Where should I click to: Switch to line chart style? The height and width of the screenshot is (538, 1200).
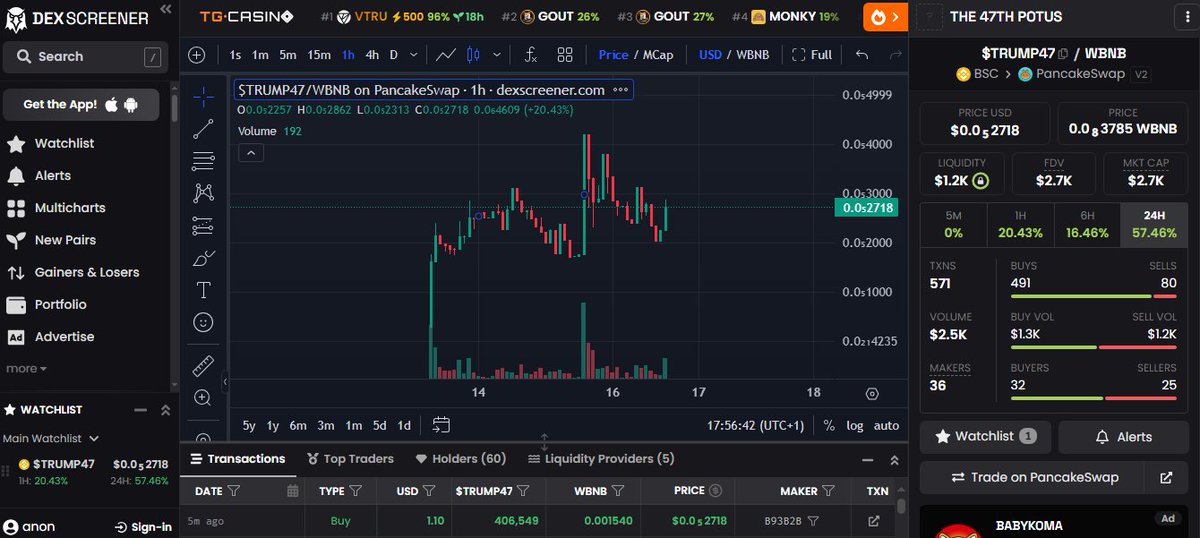coord(447,55)
